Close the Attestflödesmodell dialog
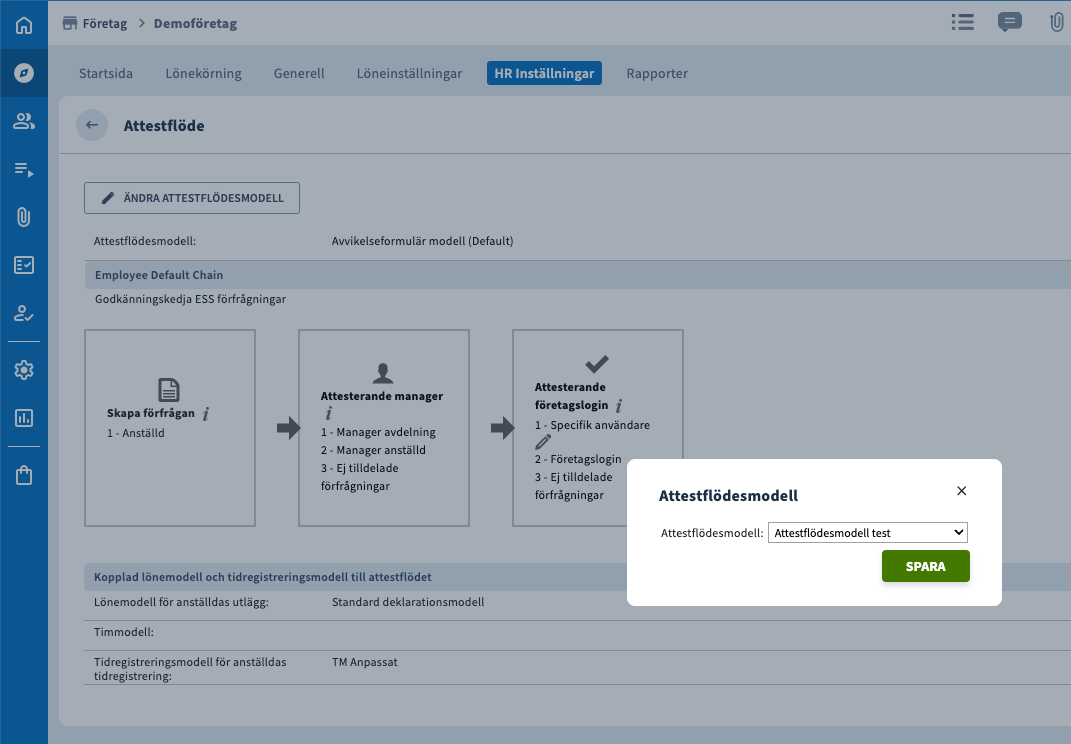This screenshot has width=1071, height=744. (x=962, y=491)
